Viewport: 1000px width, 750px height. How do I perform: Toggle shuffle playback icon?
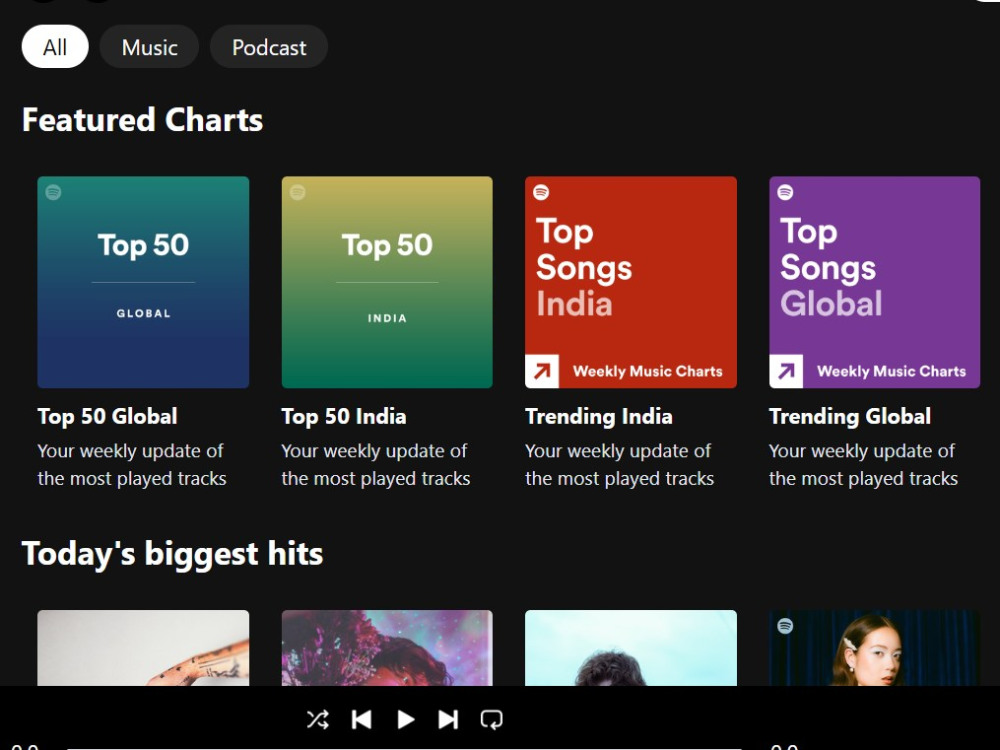click(318, 719)
